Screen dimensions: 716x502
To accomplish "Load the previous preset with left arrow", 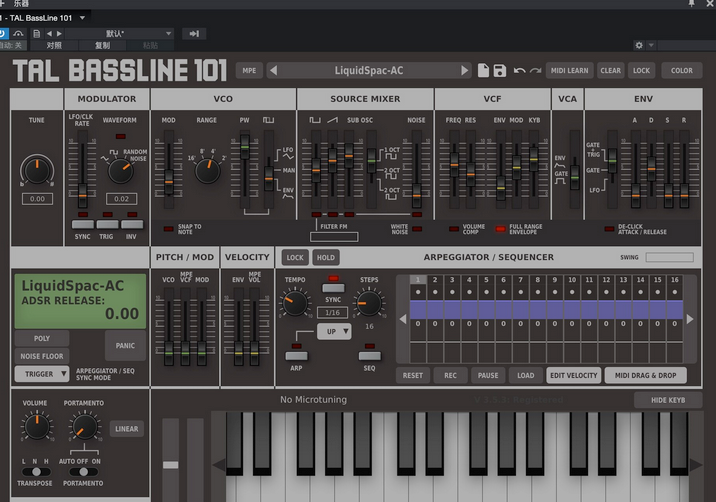I will tap(274, 70).
